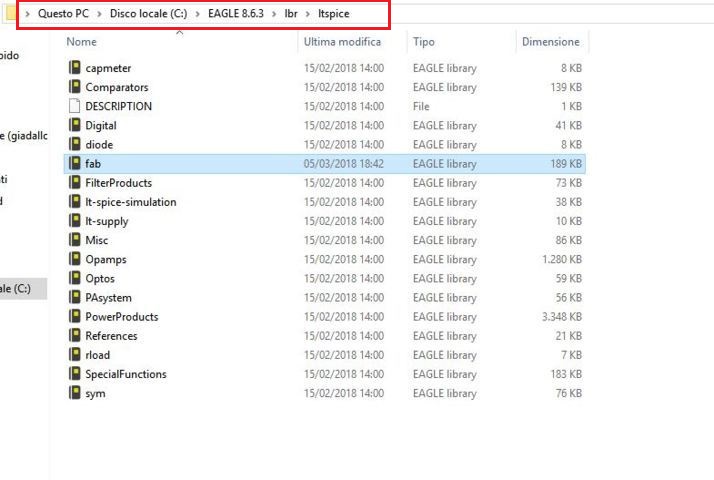
Task: Click the rload library icon
Action: 75,354
